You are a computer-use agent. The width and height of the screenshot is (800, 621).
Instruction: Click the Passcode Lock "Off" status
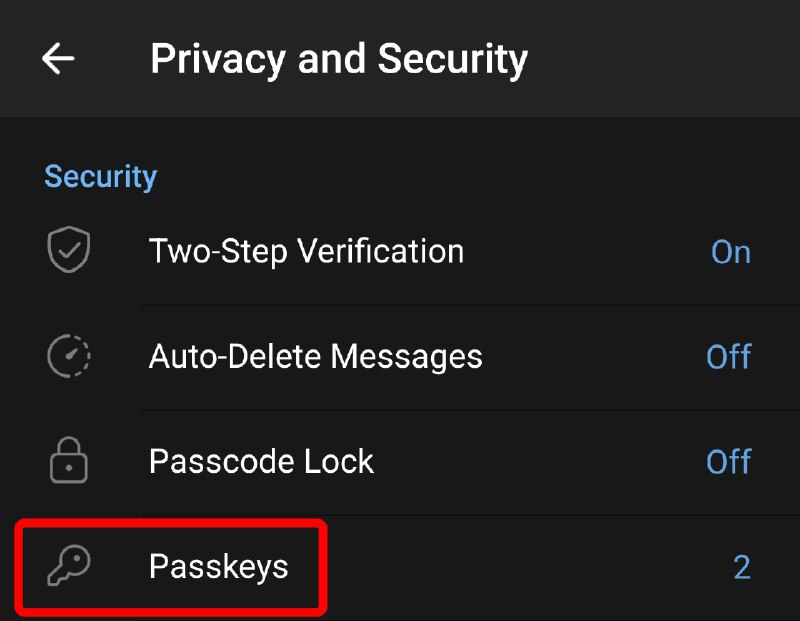728,462
